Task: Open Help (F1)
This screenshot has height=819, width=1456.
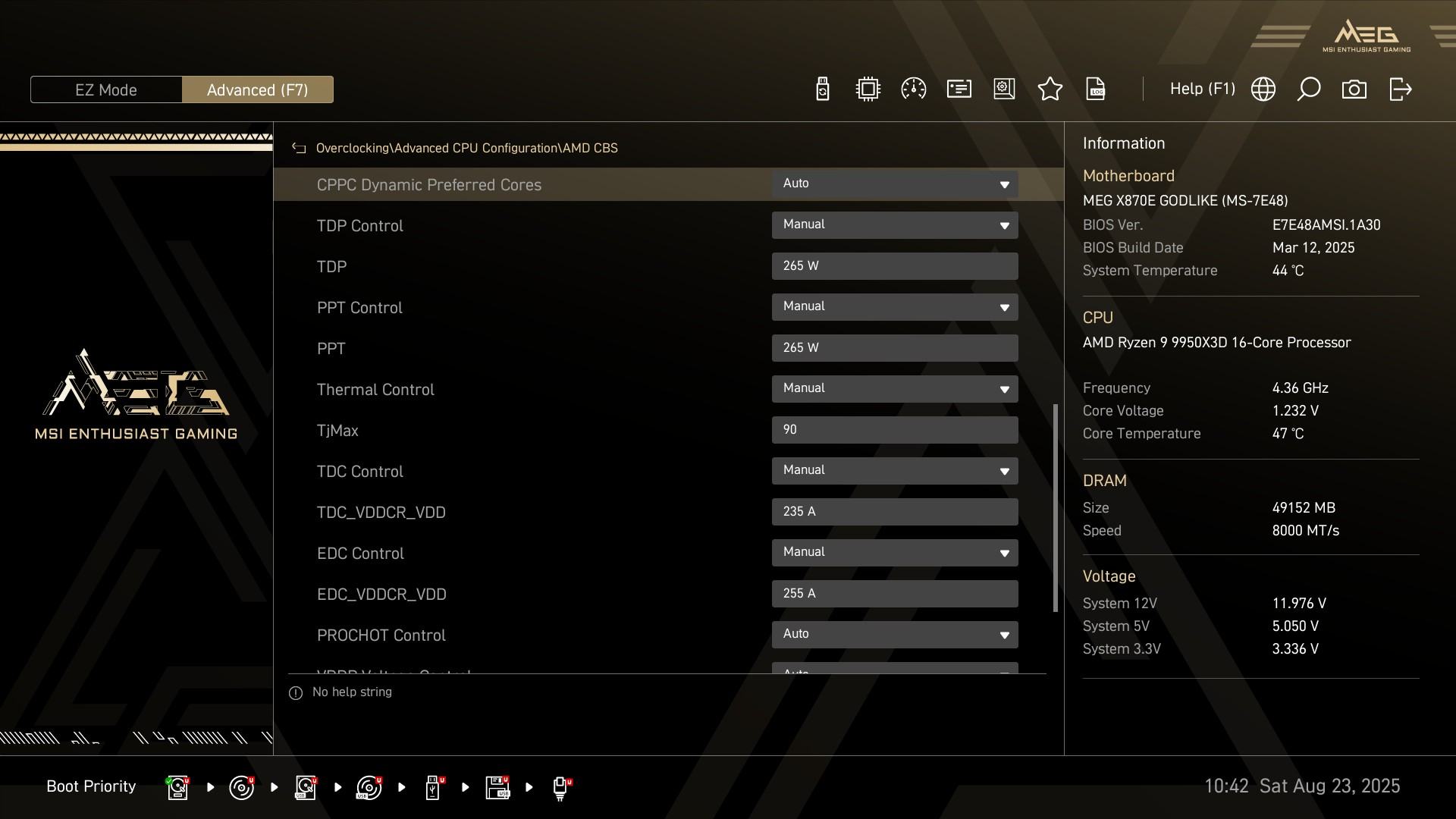Action: tap(1202, 89)
